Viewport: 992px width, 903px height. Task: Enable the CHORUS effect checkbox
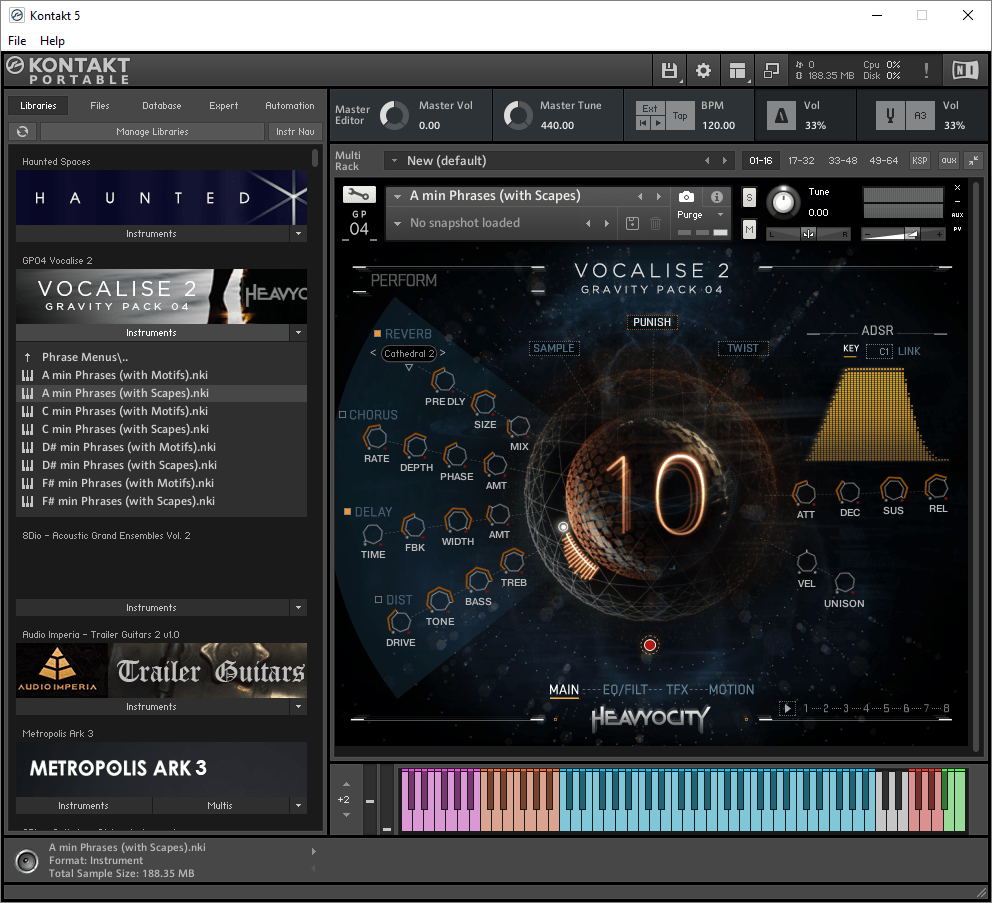[x=342, y=415]
